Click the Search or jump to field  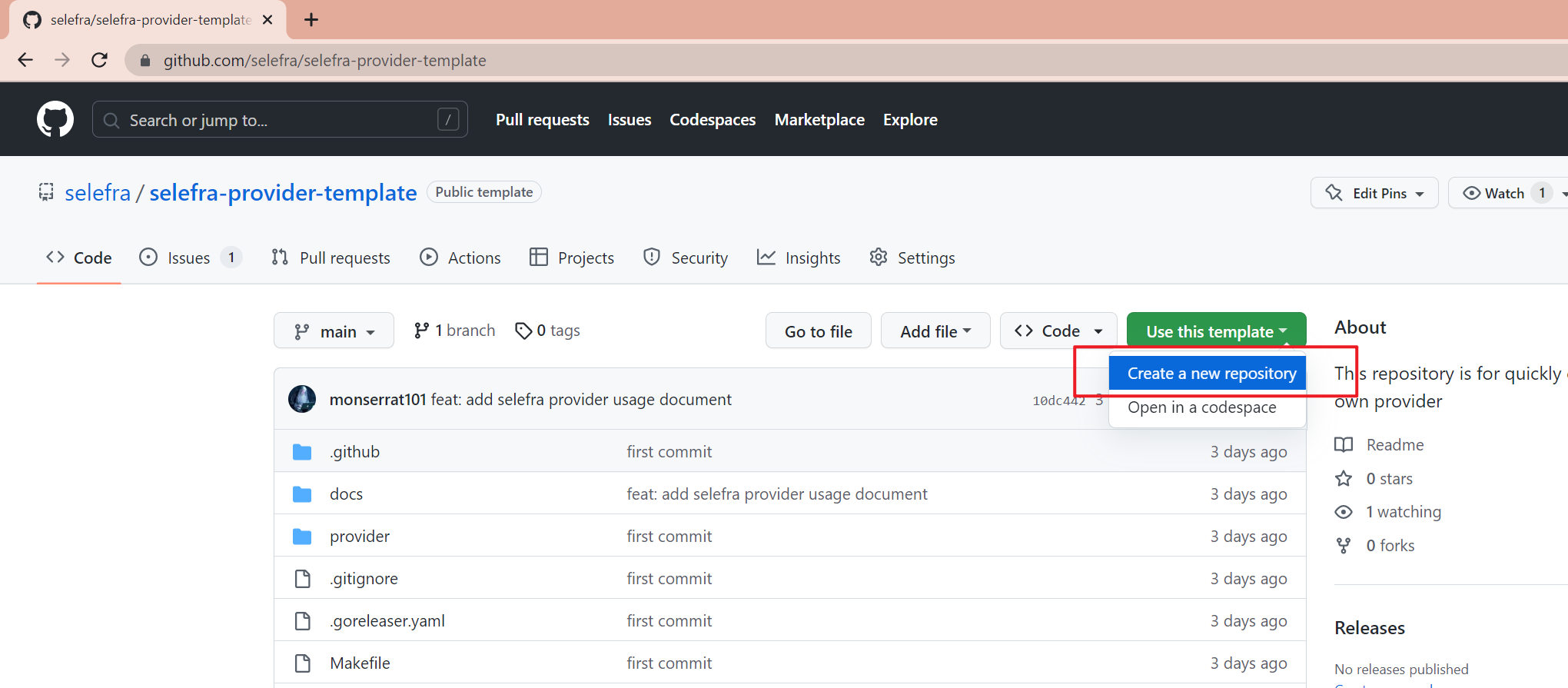pos(280,119)
